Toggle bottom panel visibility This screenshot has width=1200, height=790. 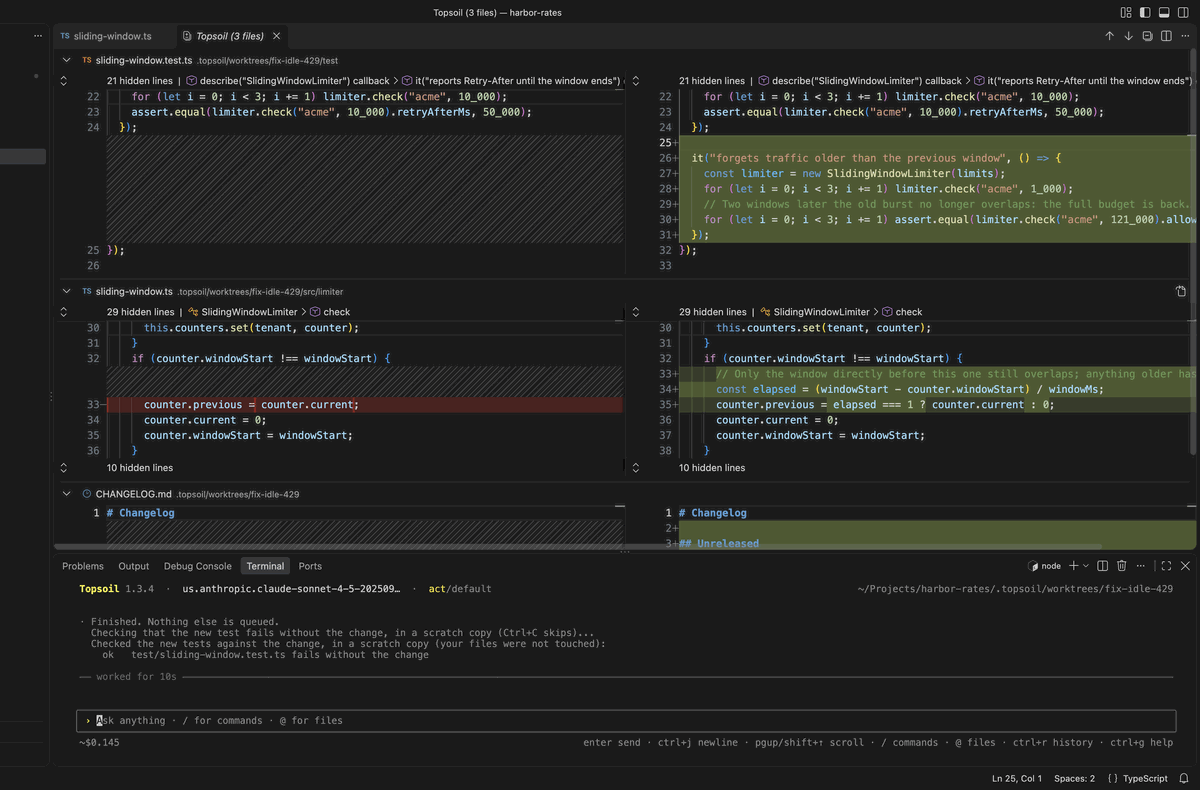coord(1164,13)
